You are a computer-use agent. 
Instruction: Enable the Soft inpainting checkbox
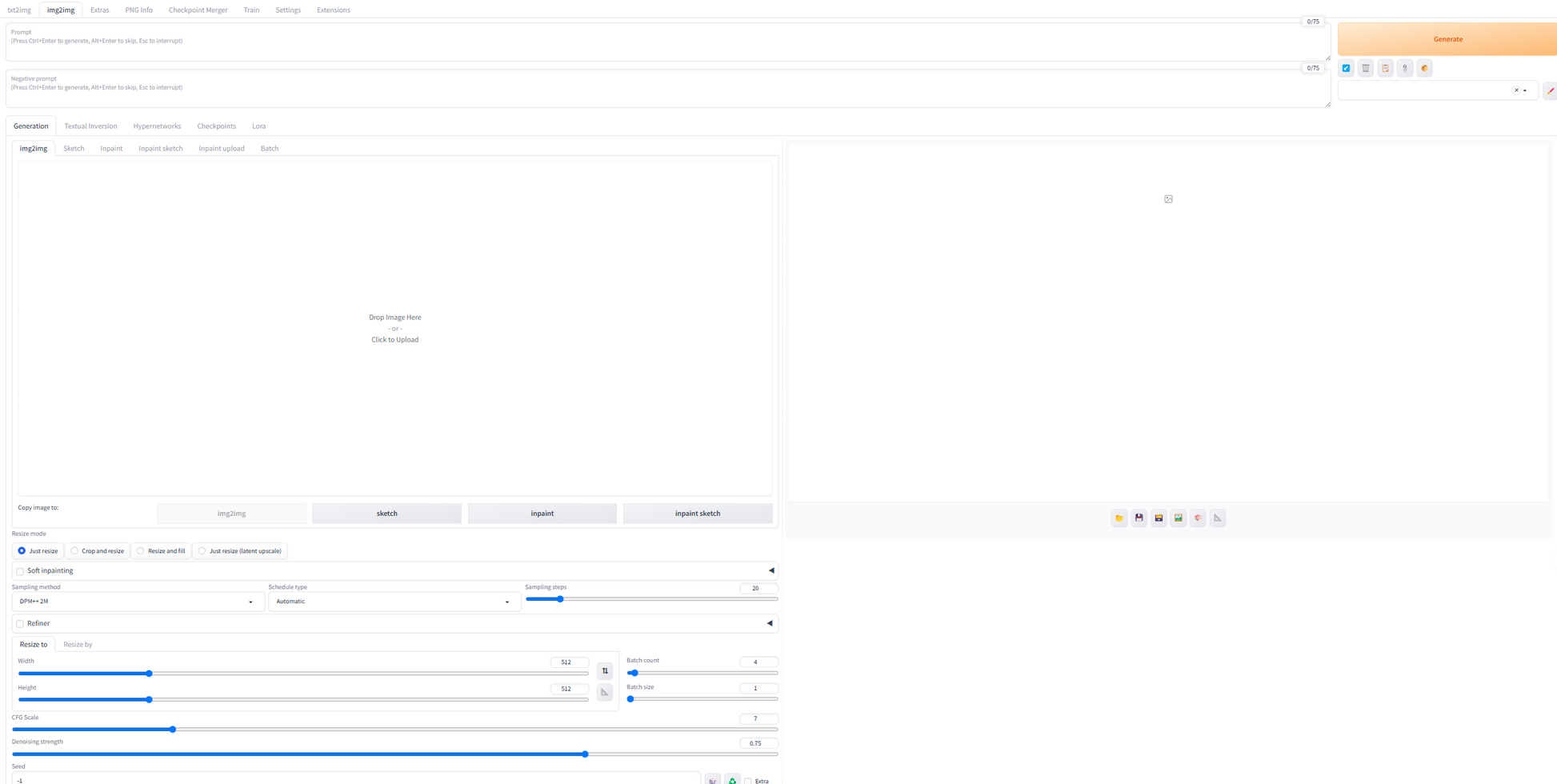[20, 571]
